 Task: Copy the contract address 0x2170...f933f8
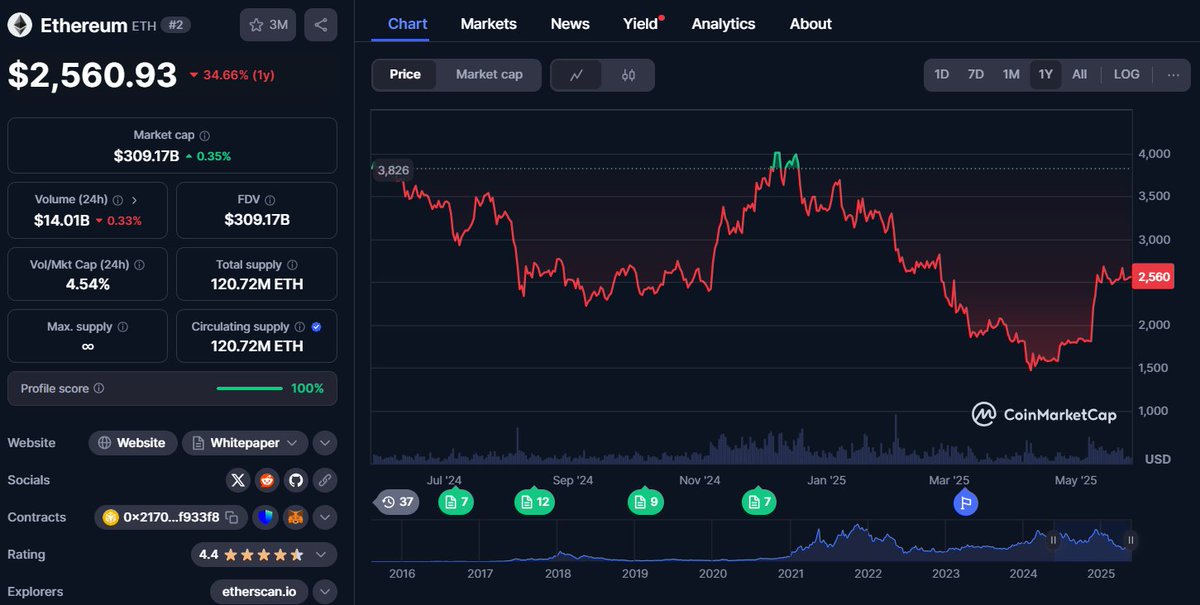[x=231, y=517]
